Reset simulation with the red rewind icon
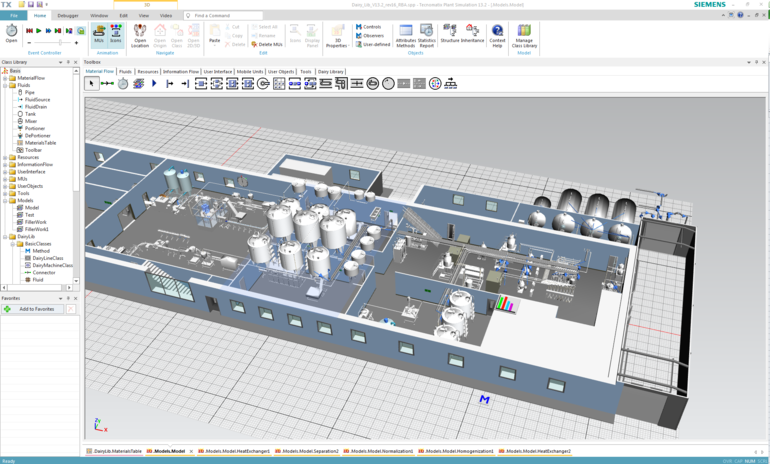Viewport: 770px width, 464px height. pyautogui.click(x=29, y=30)
